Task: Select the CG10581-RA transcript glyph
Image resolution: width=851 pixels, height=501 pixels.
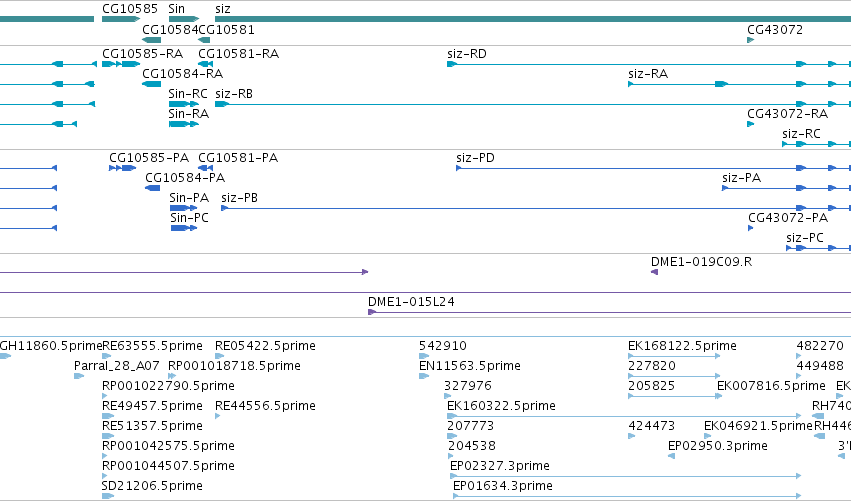Action: 206,64
